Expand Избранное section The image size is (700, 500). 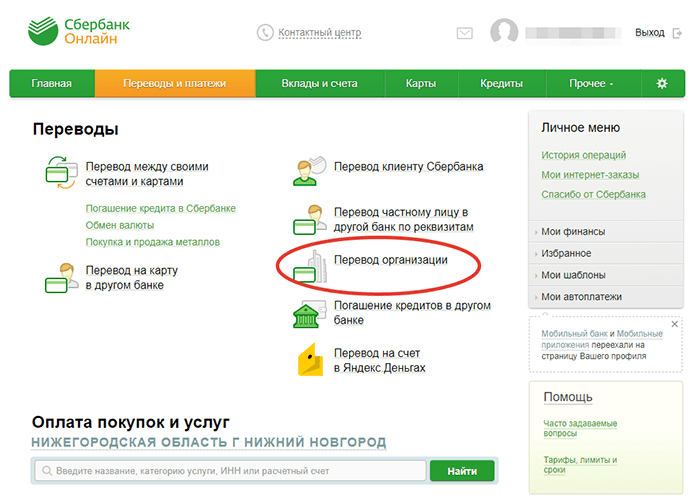click(606, 254)
